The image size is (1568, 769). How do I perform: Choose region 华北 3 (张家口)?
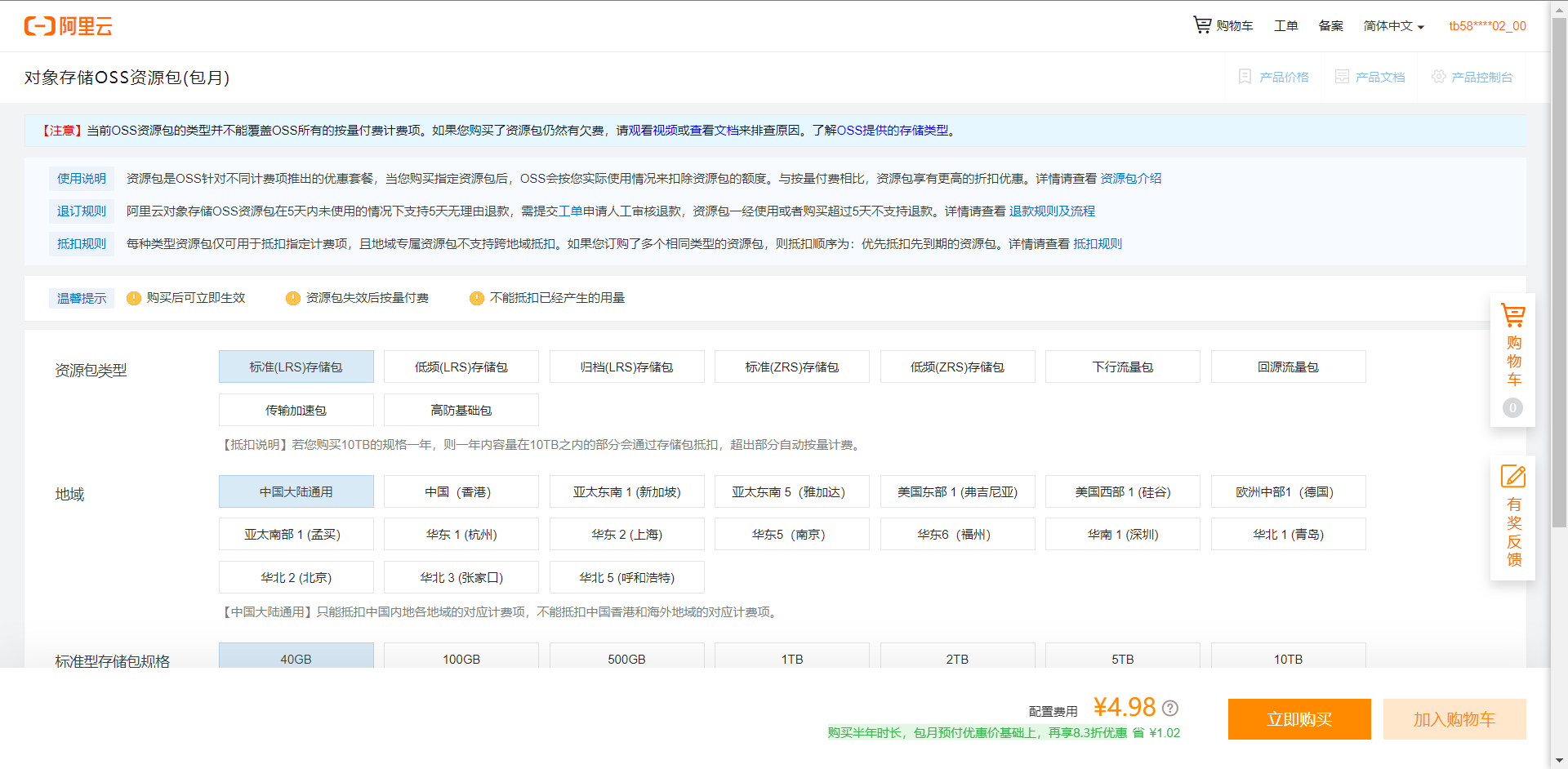point(461,577)
